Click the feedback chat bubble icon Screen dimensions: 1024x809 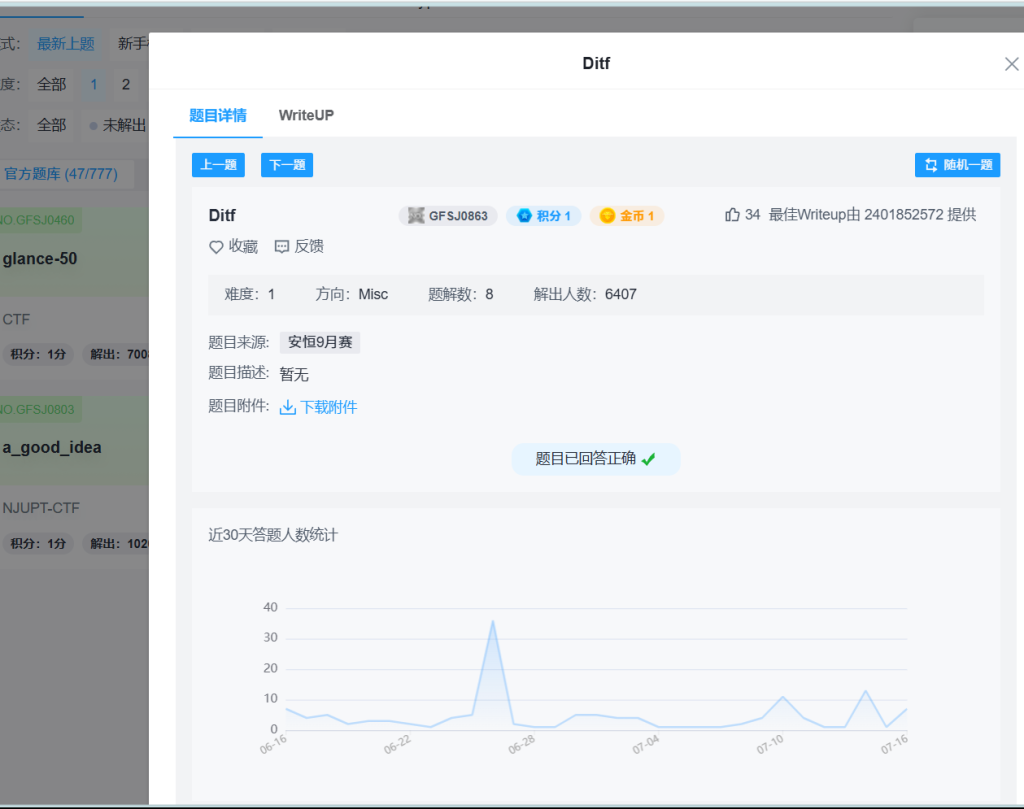pyautogui.click(x=282, y=247)
